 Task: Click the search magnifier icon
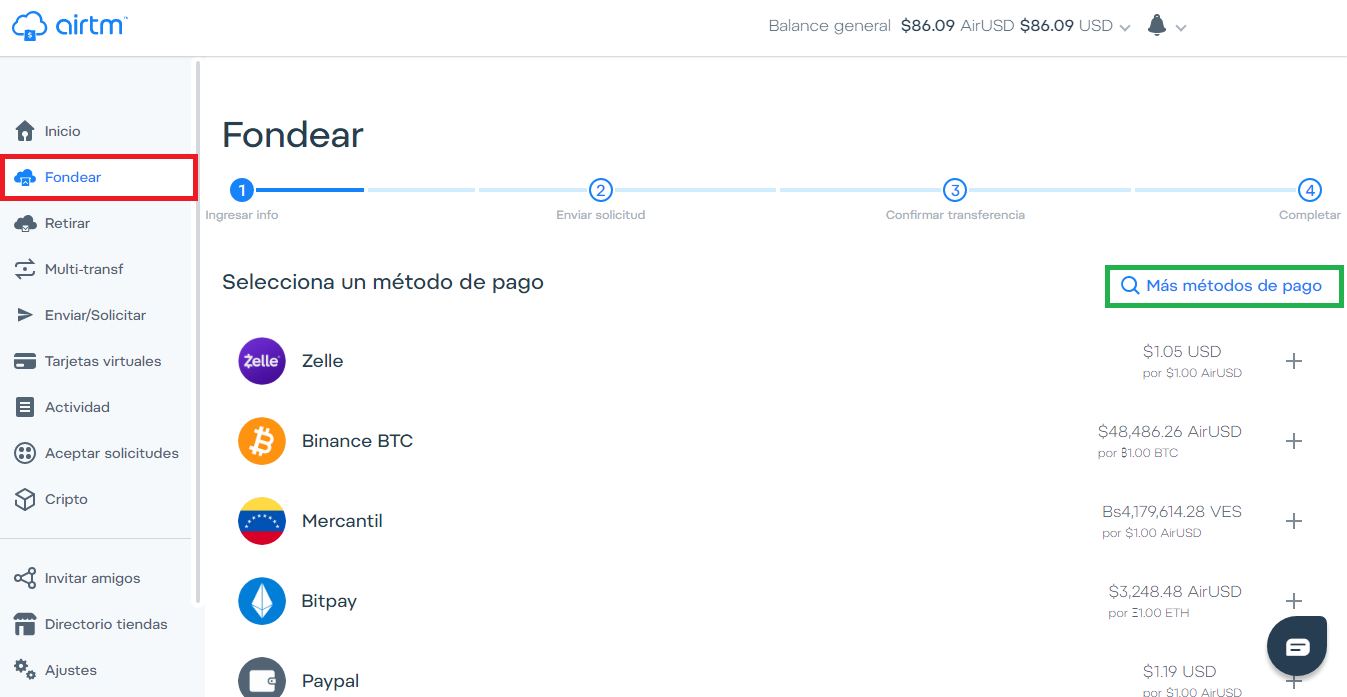[x=1130, y=286]
